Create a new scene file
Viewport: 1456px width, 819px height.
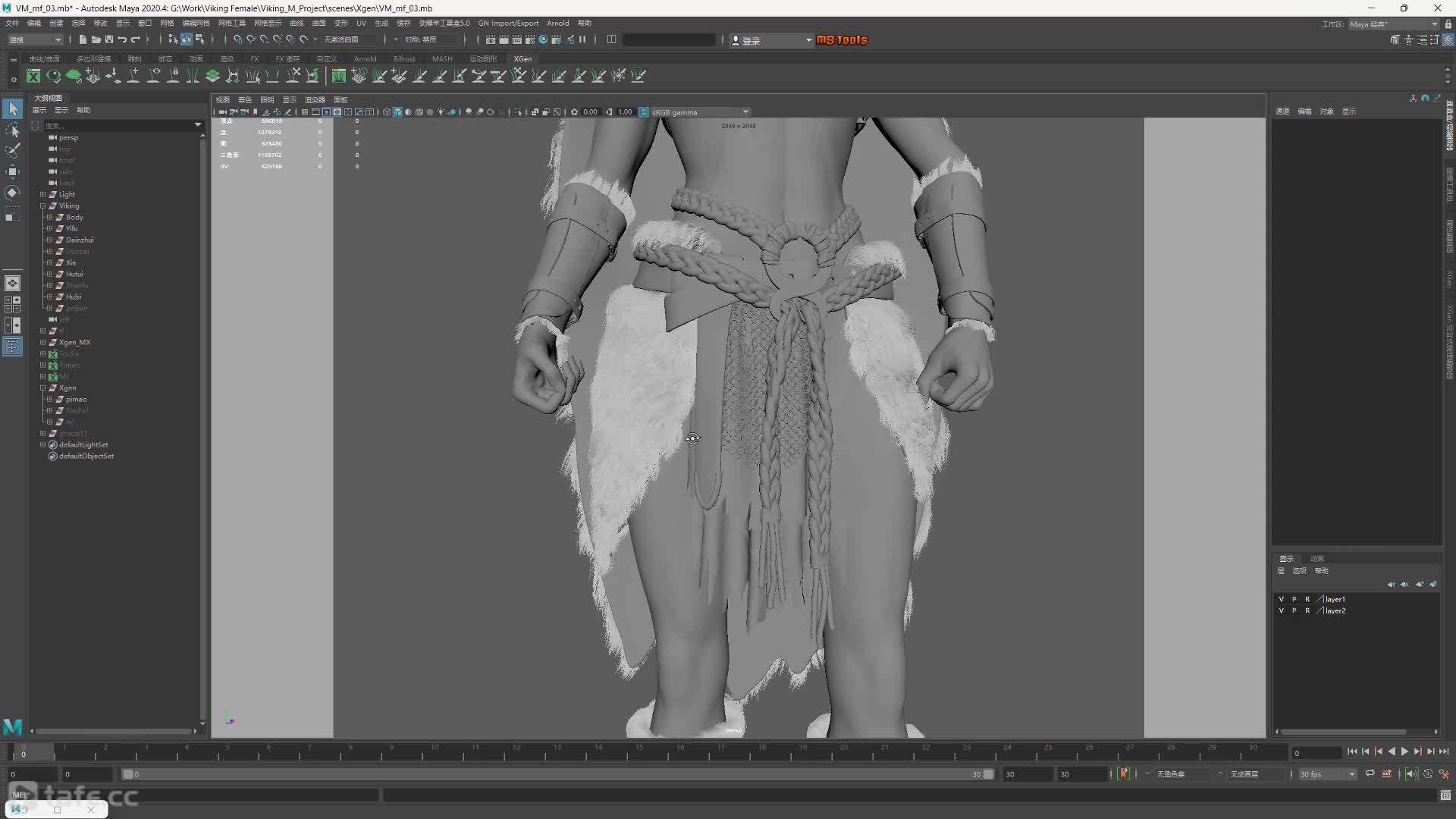tap(83, 39)
